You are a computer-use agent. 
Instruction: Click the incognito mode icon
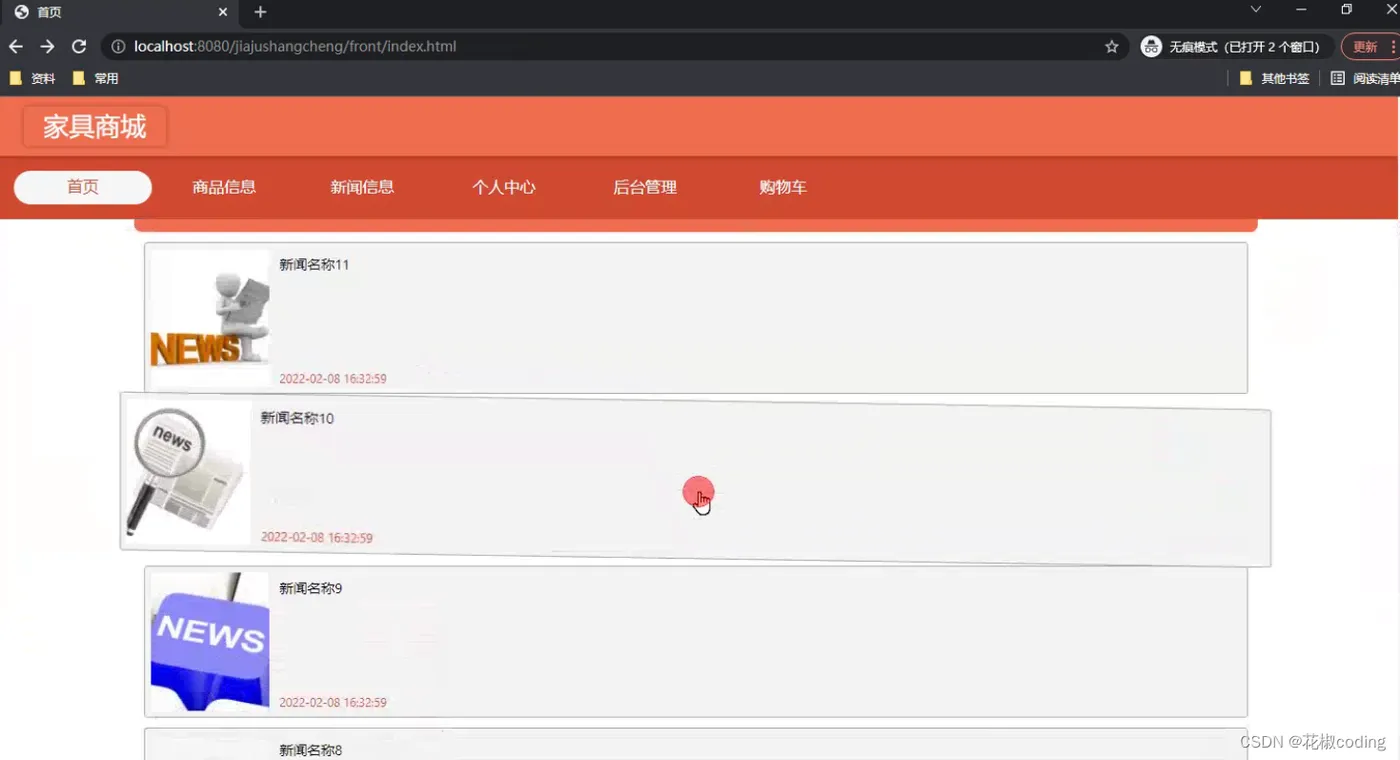[x=1151, y=47]
